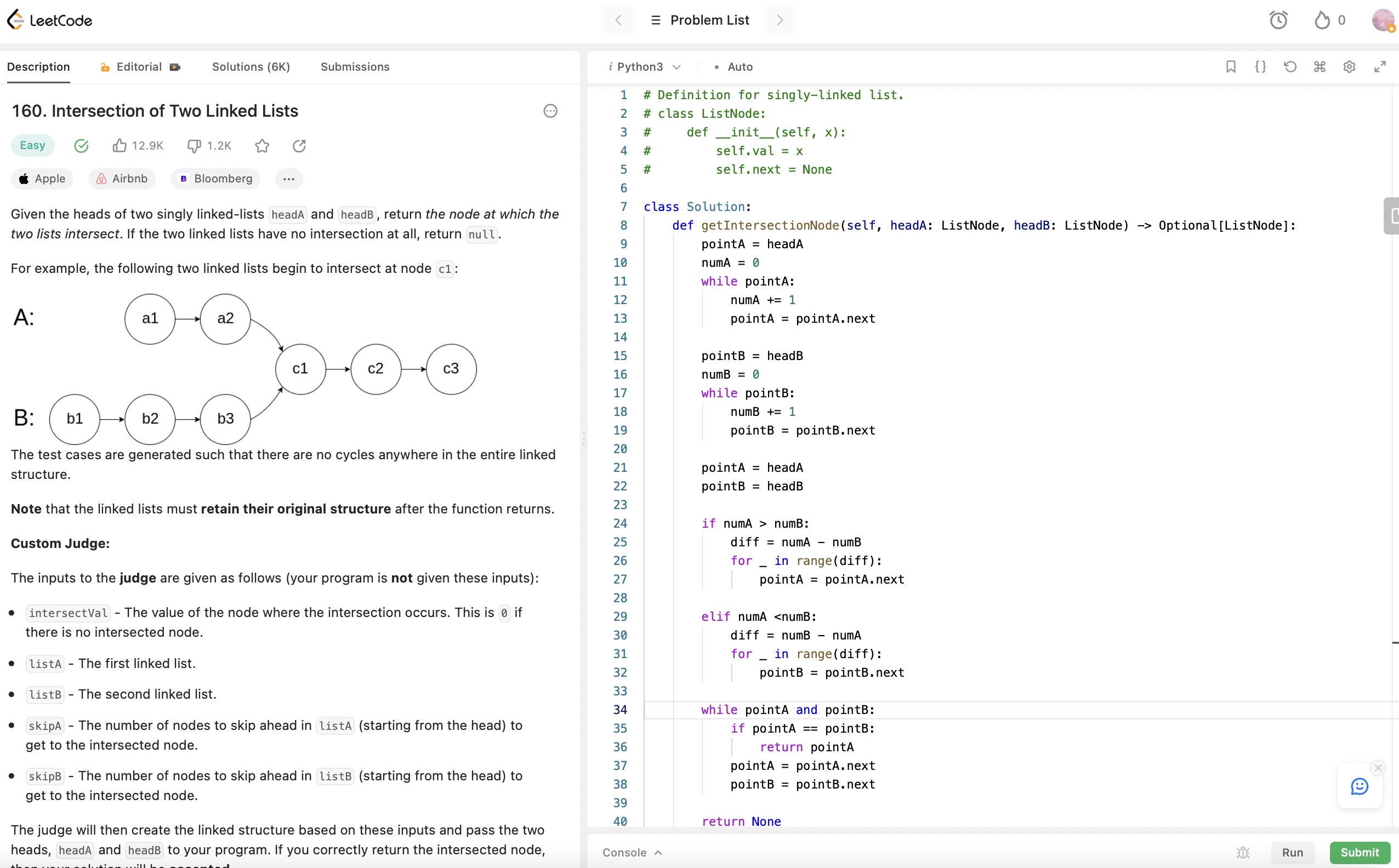Screen dimensions: 1399x868
Task: Open the Submissions tab
Action: (354, 67)
